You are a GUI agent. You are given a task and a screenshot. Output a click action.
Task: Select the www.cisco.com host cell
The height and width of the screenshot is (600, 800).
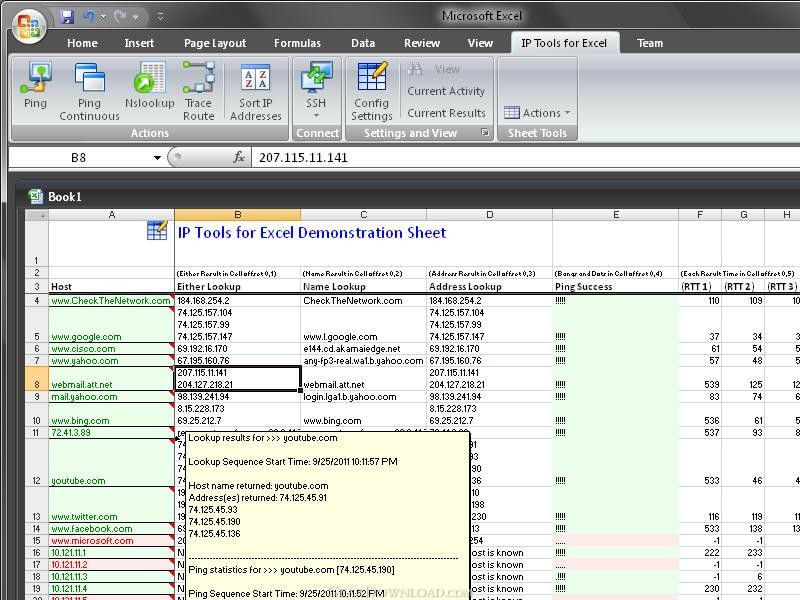(111, 348)
